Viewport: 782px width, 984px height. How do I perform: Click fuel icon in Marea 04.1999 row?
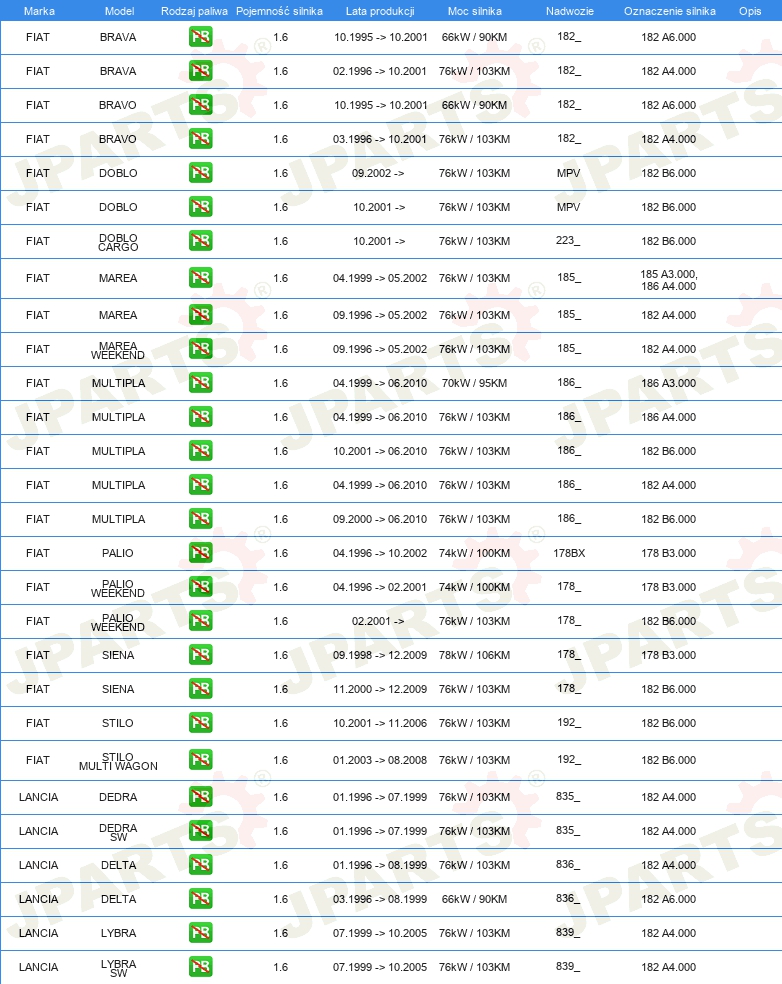[x=200, y=278]
